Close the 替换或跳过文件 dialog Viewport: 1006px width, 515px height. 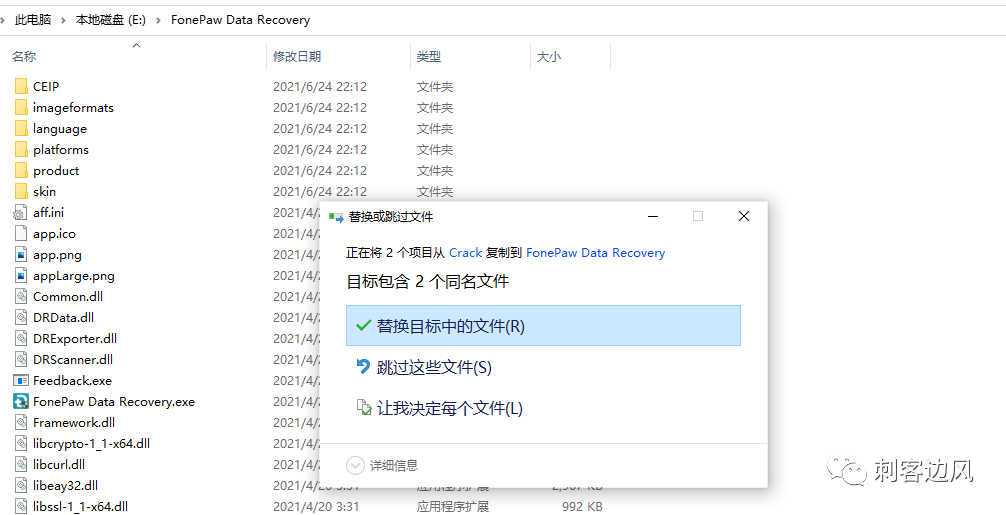(744, 217)
